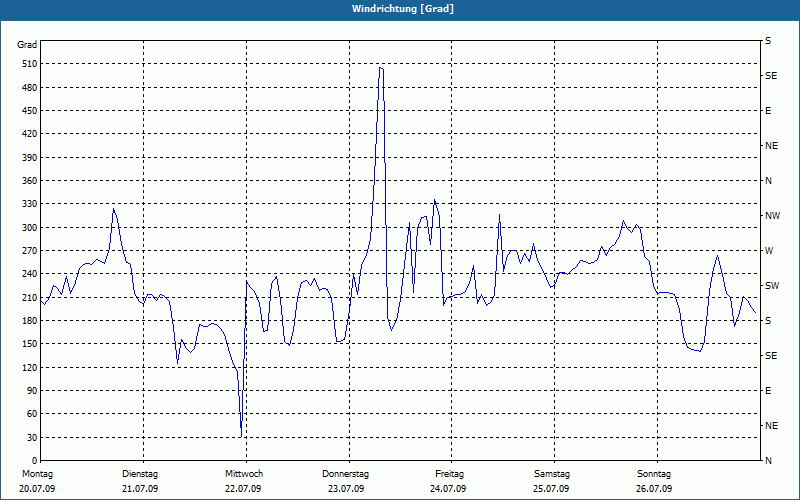The image size is (800, 500).
Task: Select the '30' y-axis value
Action: [33, 437]
